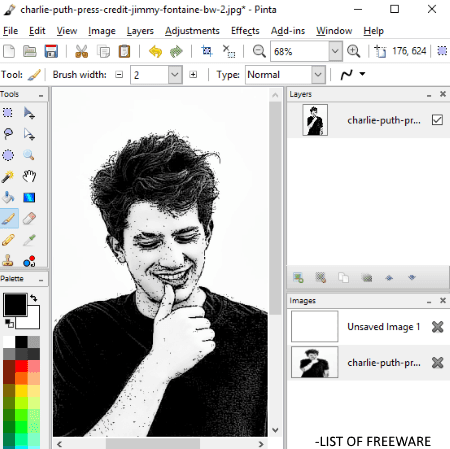
Task: Click the Undo arrow in toolbar
Action: (x=155, y=52)
